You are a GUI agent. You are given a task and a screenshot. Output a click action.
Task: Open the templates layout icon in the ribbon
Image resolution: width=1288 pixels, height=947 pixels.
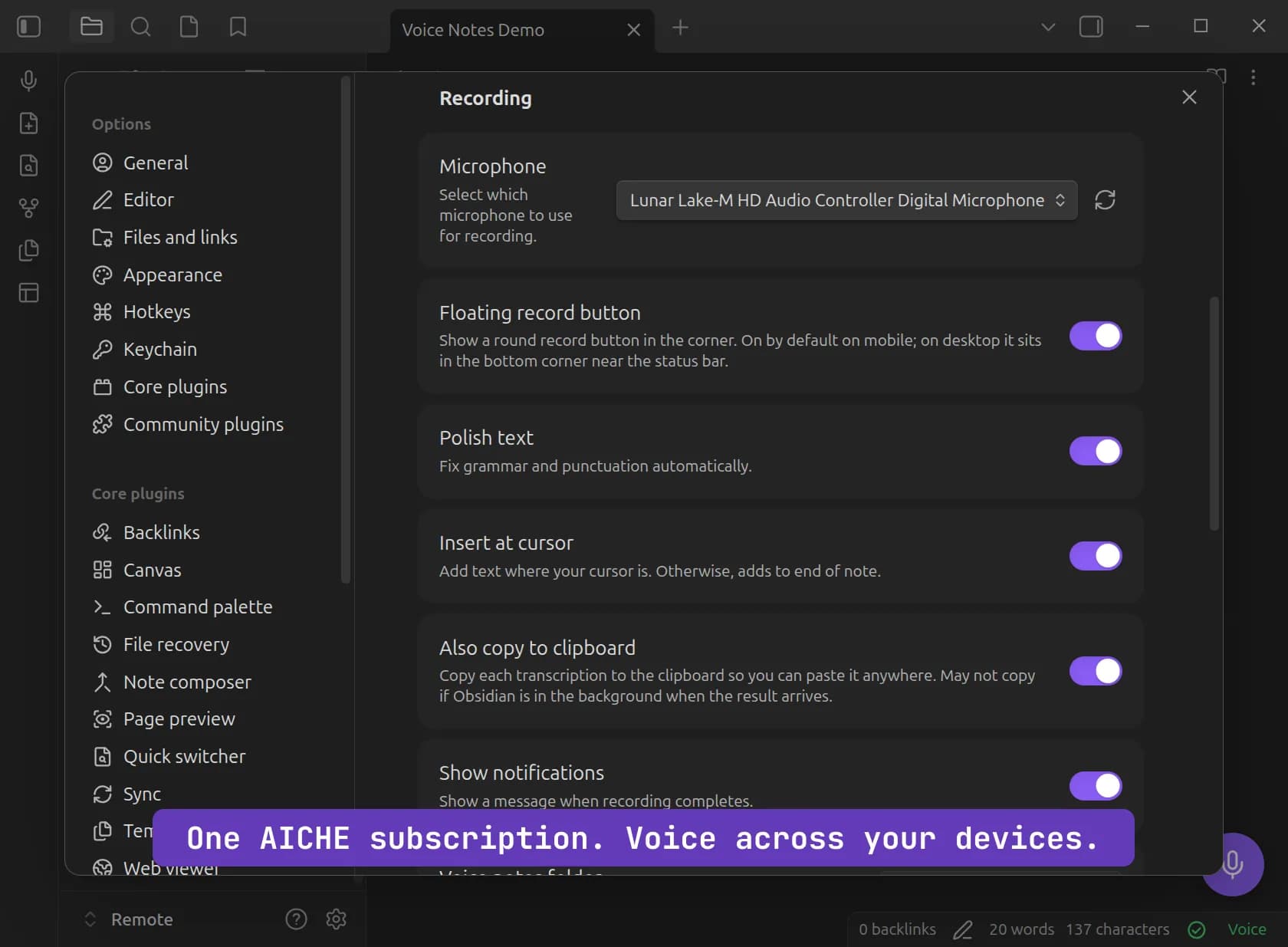coord(28,292)
